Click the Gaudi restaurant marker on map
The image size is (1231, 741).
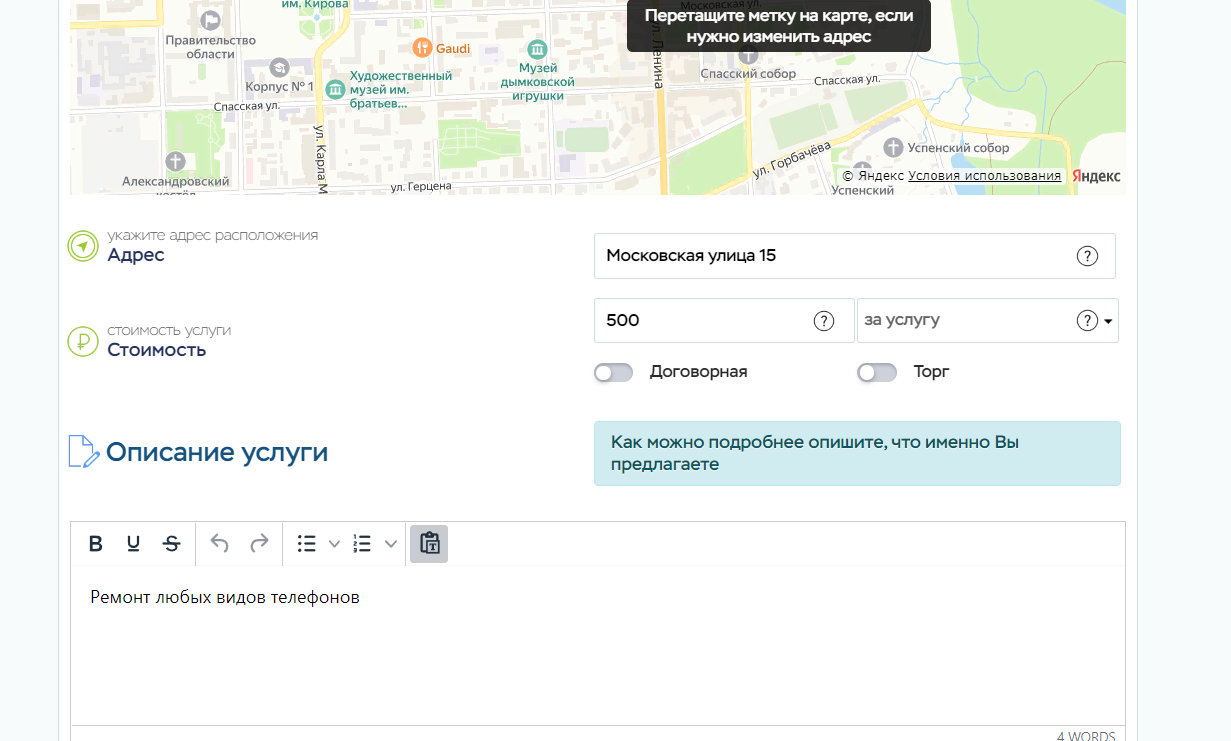pyautogui.click(x=423, y=48)
